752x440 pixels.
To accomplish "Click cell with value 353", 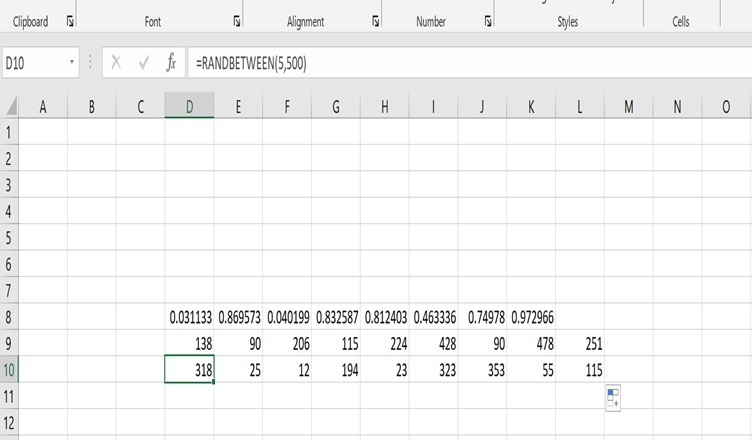I will pyautogui.click(x=482, y=369).
